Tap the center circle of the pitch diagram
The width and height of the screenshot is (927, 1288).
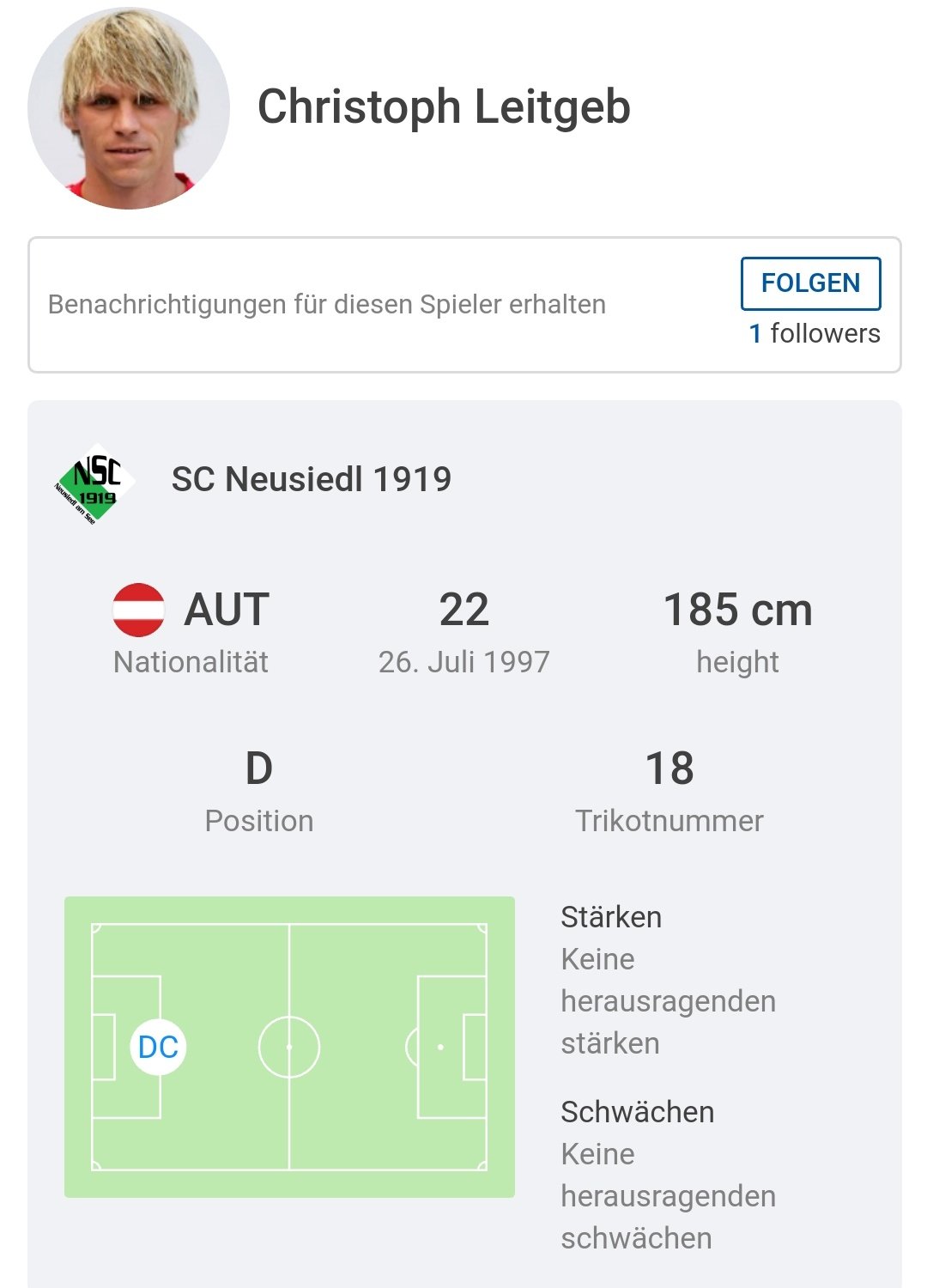pos(289,1047)
